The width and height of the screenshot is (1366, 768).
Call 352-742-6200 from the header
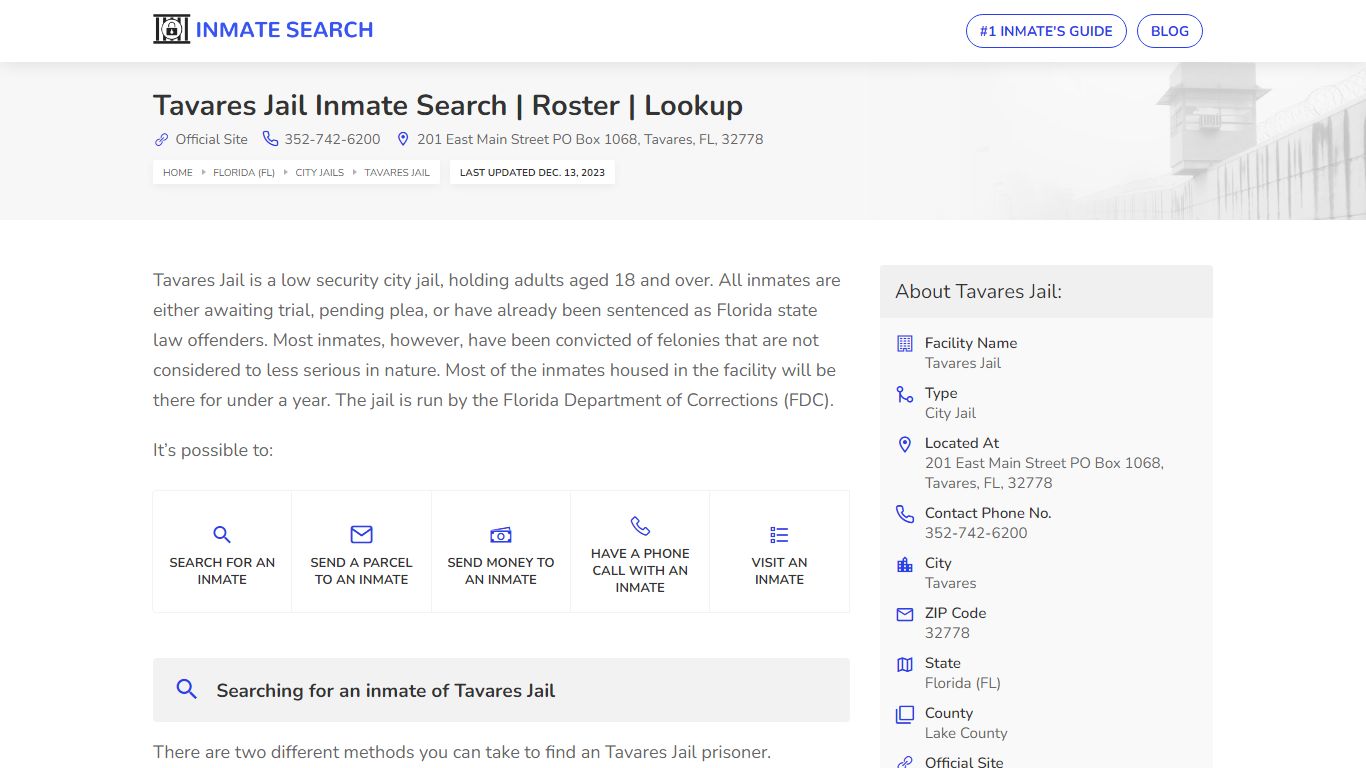(332, 140)
